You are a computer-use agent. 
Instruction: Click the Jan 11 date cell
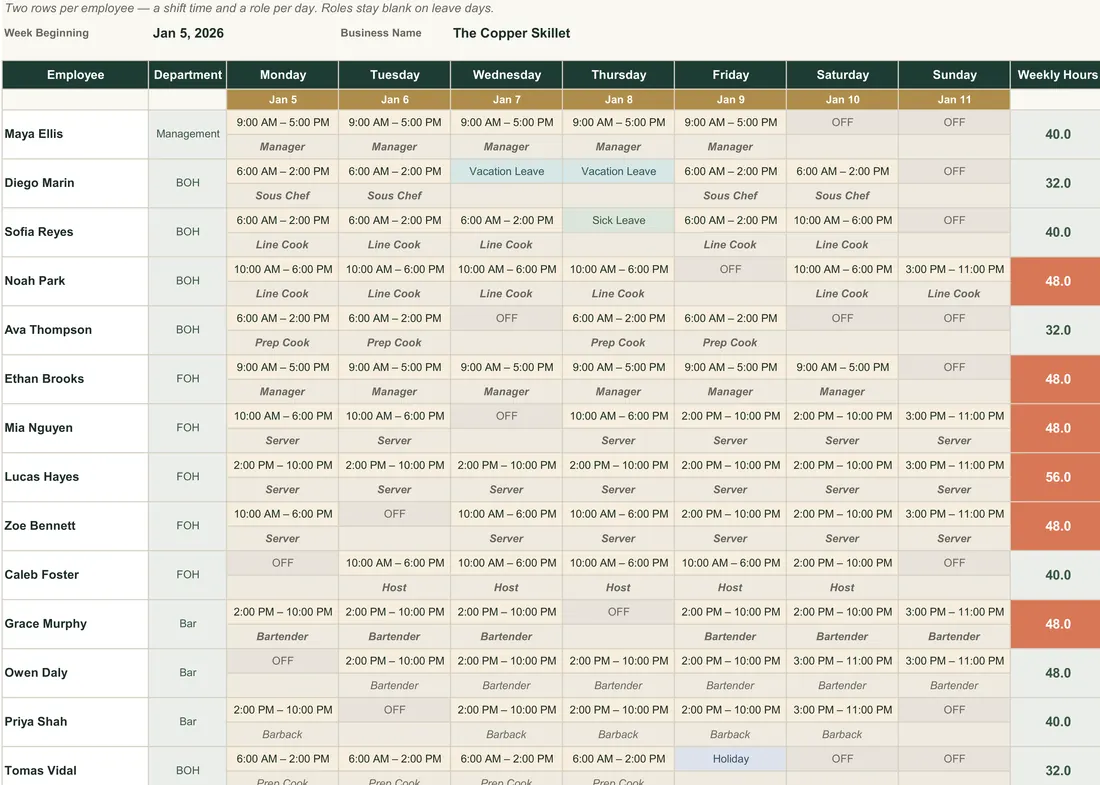(954, 100)
